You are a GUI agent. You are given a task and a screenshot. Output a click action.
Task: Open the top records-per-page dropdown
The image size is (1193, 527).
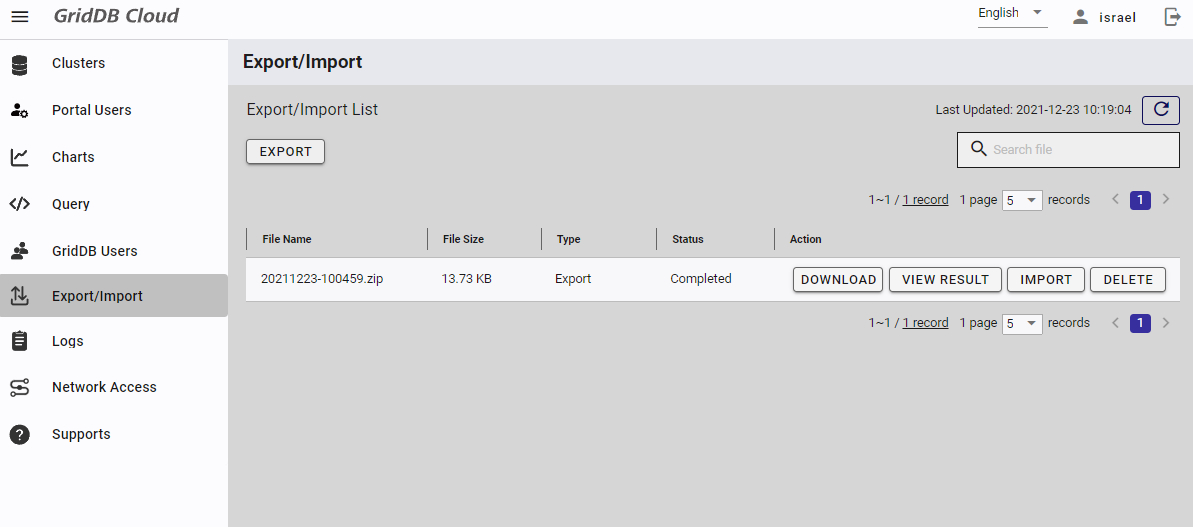[x=1022, y=200]
